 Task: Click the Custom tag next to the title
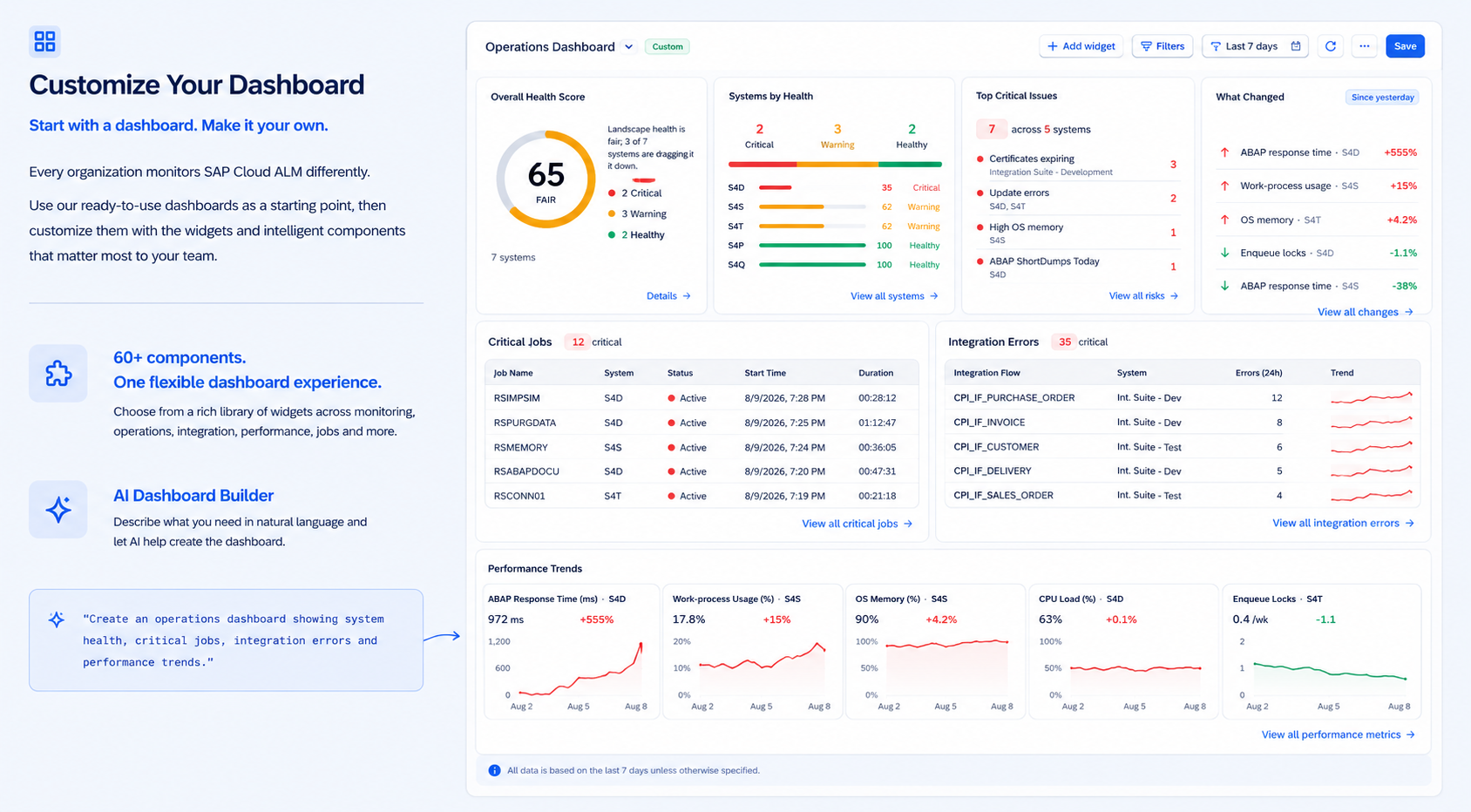click(x=668, y=47)
